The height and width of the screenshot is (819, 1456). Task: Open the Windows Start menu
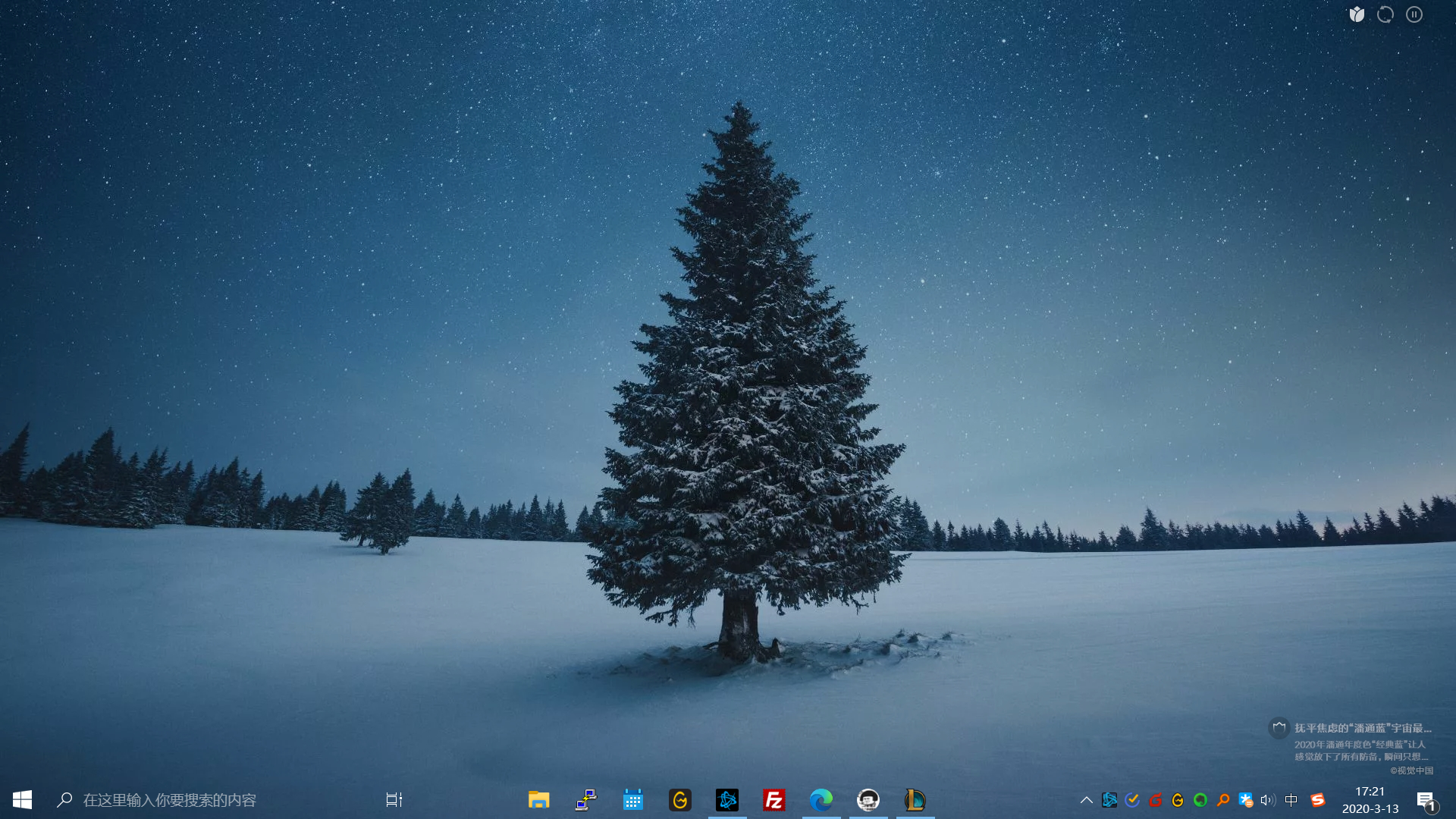pos(22,800)
